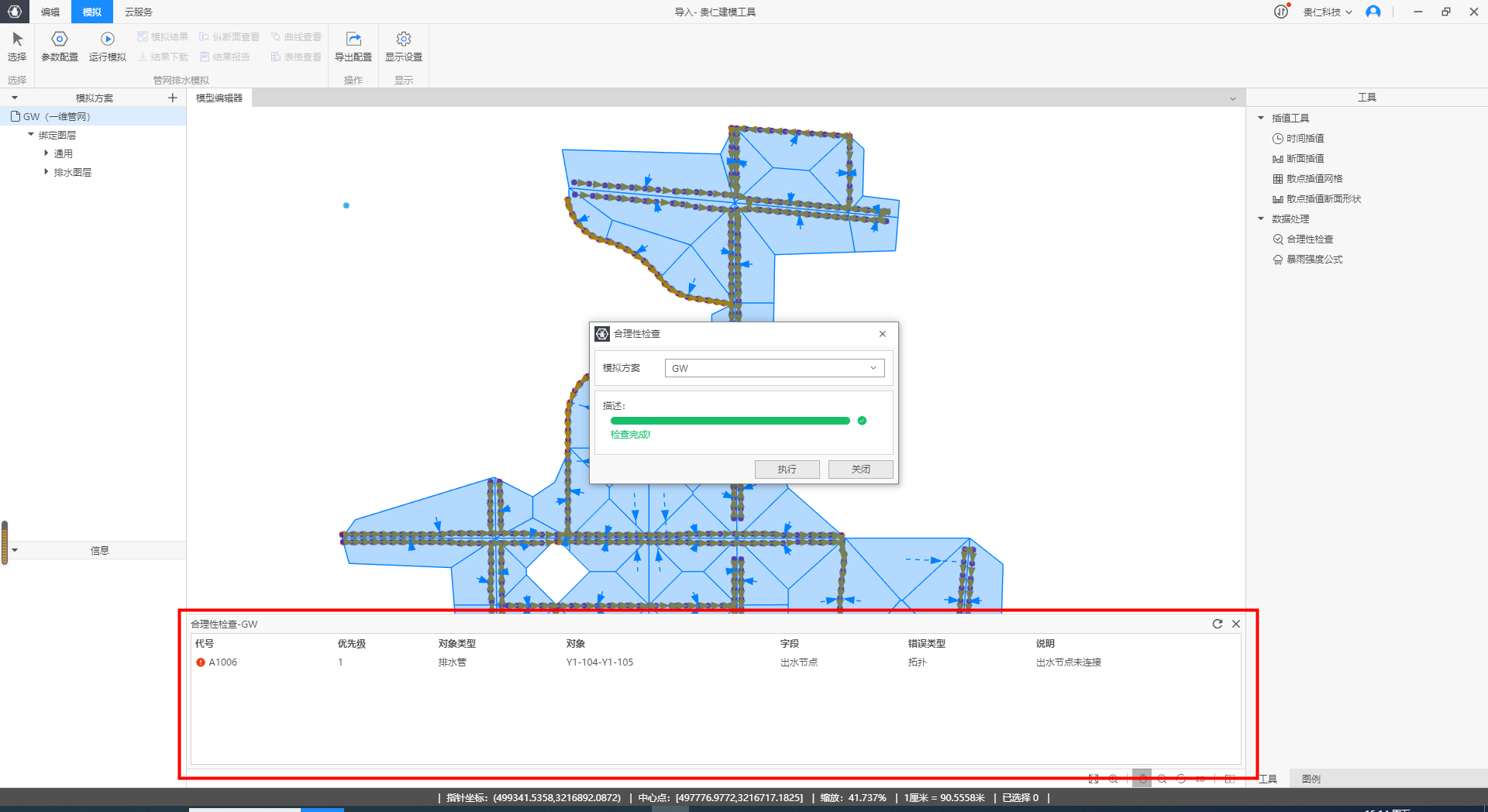Select the 选择 arrow tool

[x=17, y=46]
